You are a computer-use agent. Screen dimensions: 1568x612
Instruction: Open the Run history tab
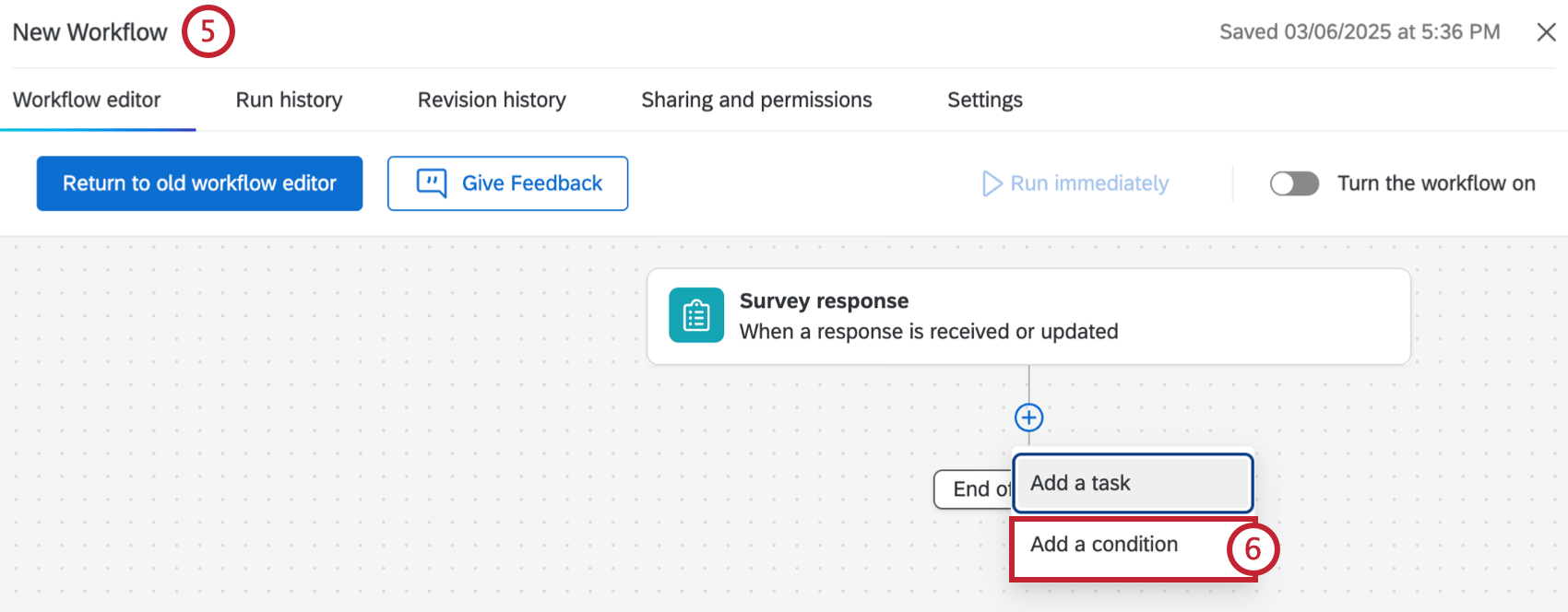[289, 100]
